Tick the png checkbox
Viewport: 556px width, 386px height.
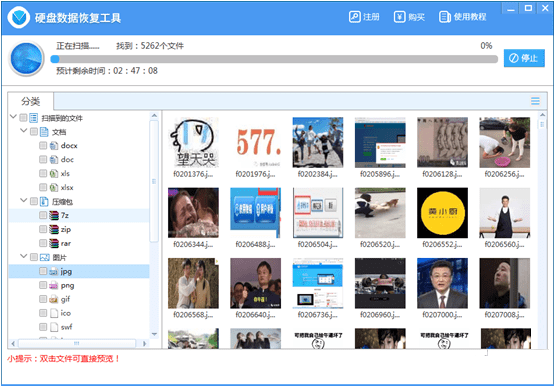click(43, 285)
